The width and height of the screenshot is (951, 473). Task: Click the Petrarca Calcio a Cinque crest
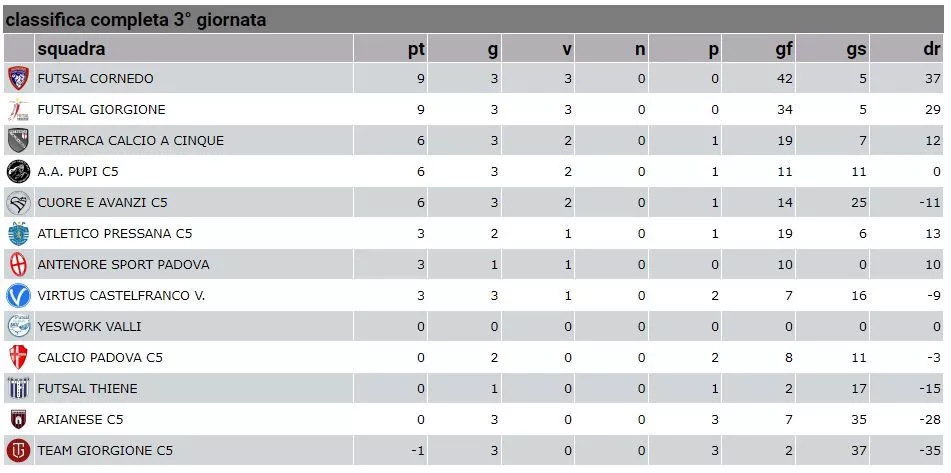coord(18,141)
